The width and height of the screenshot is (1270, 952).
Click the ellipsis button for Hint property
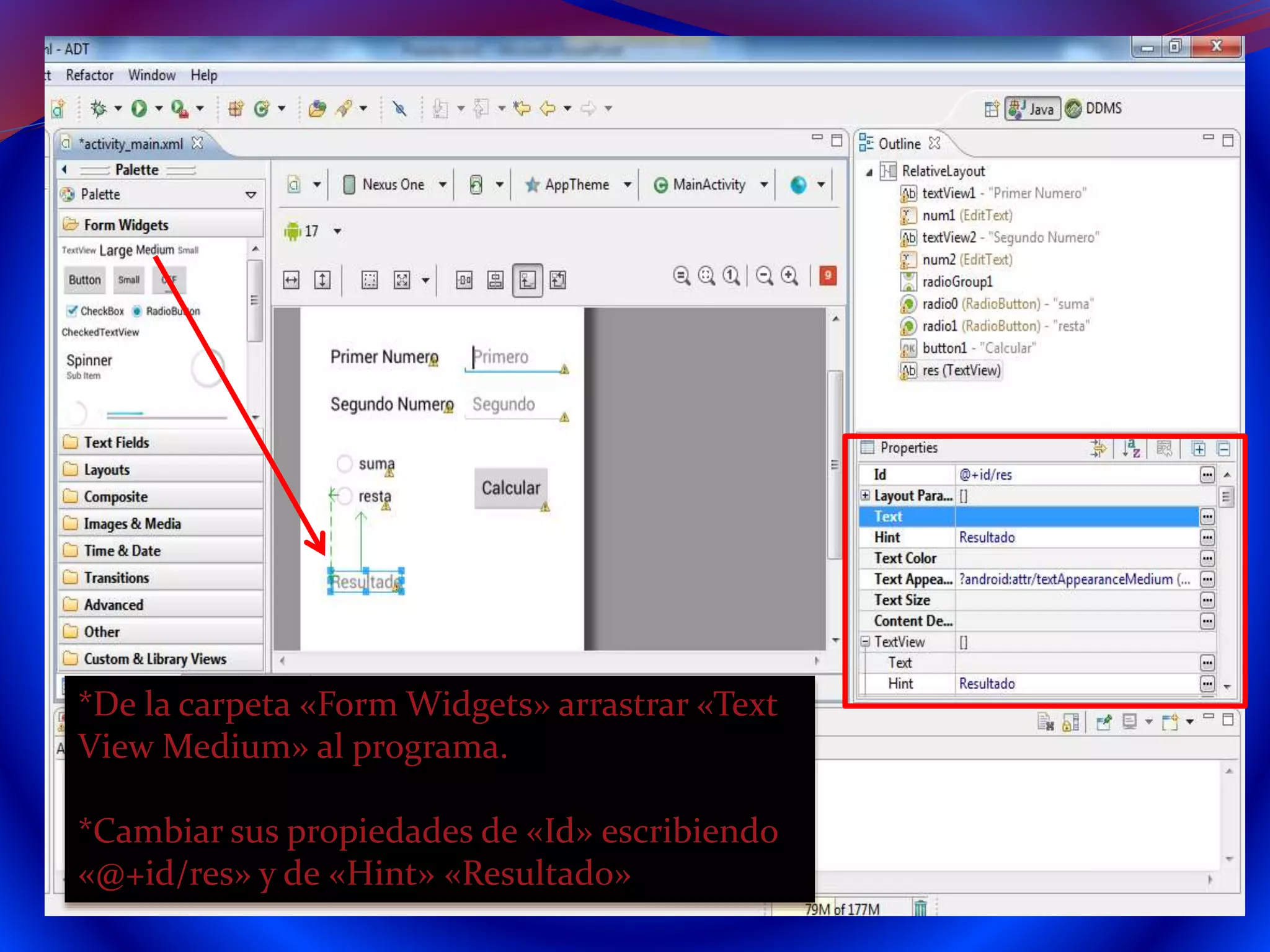point(1207,537)
